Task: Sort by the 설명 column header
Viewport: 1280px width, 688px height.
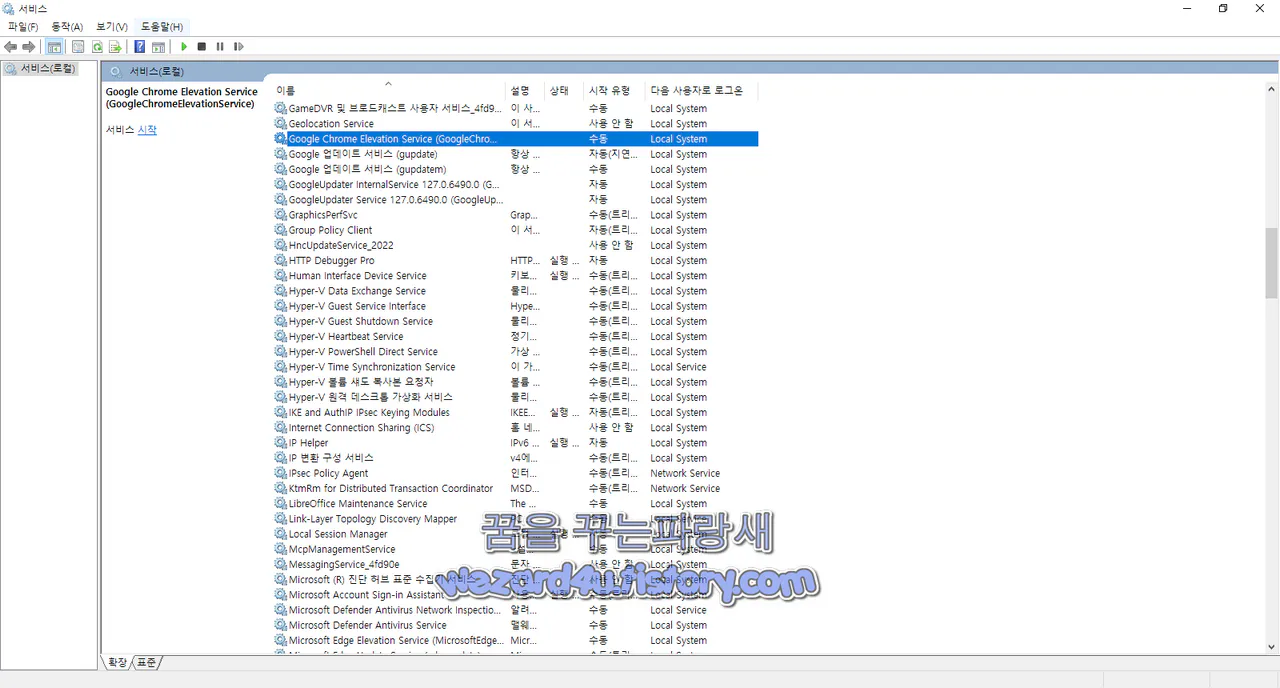Action: (x=525, y=91)
